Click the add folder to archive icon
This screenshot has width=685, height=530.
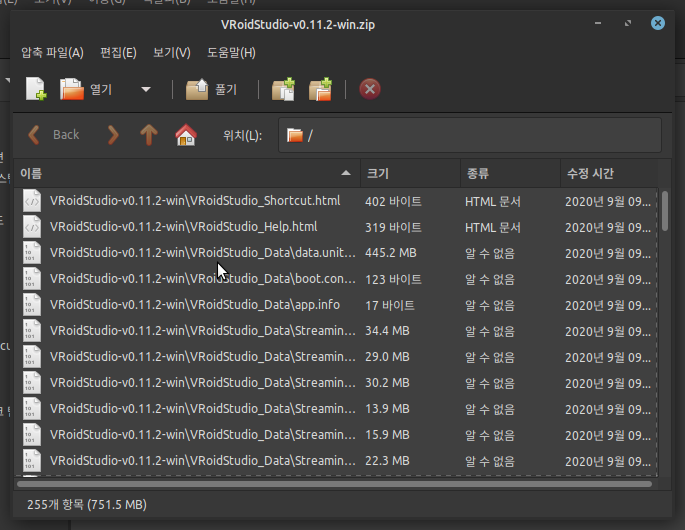pyautogui.click(x=320, y=89)
